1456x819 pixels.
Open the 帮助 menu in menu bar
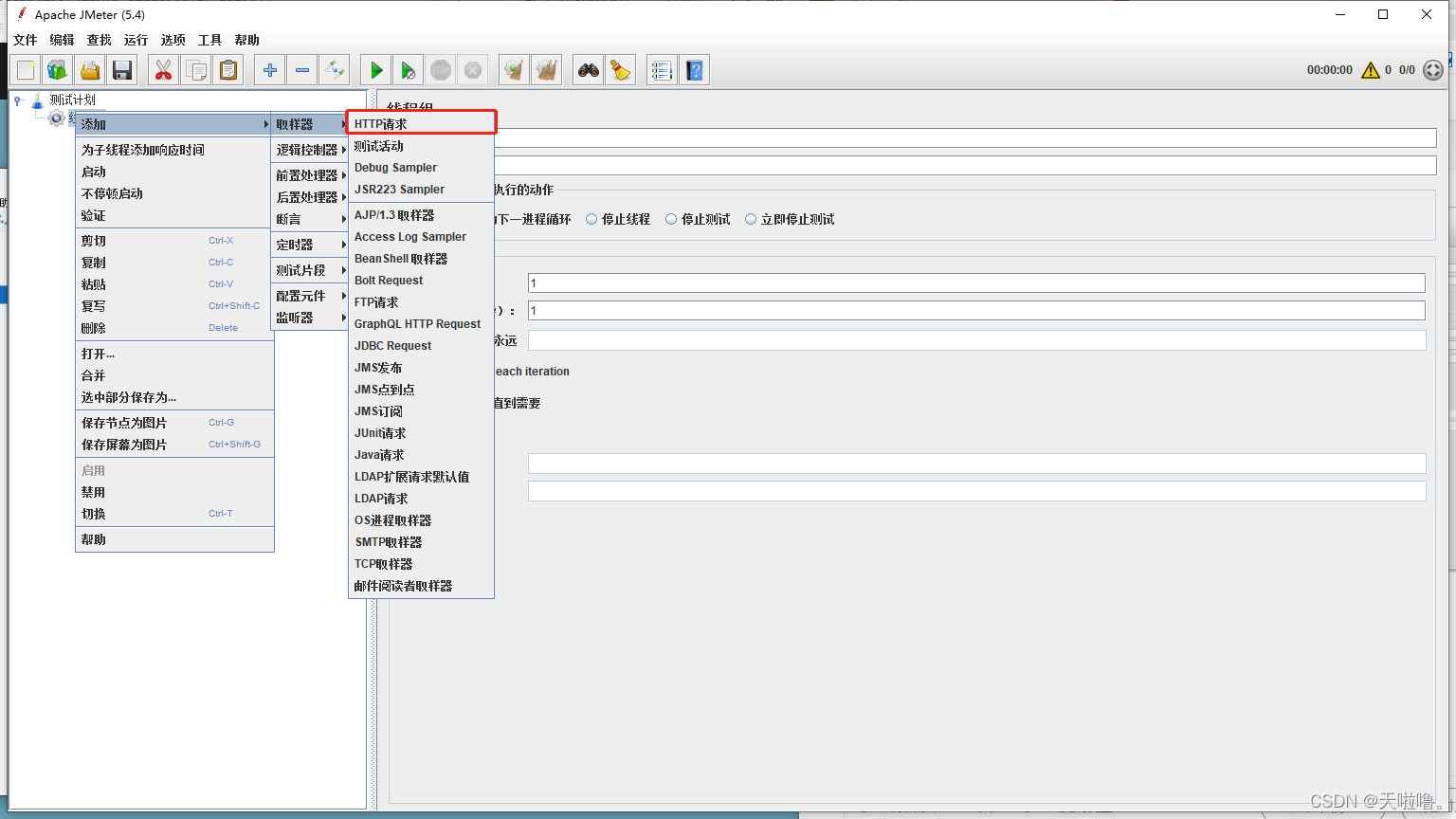(247, 40)
